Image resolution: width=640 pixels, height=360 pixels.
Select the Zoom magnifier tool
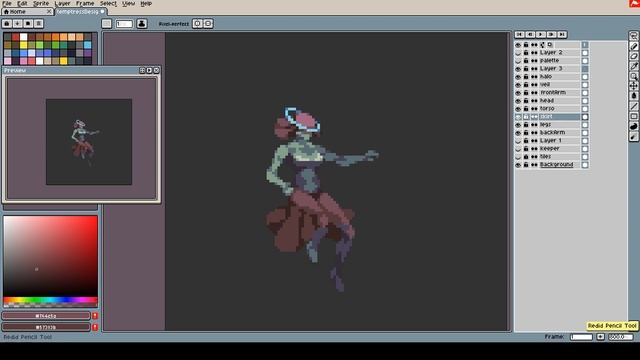click(x=633, y=76)
